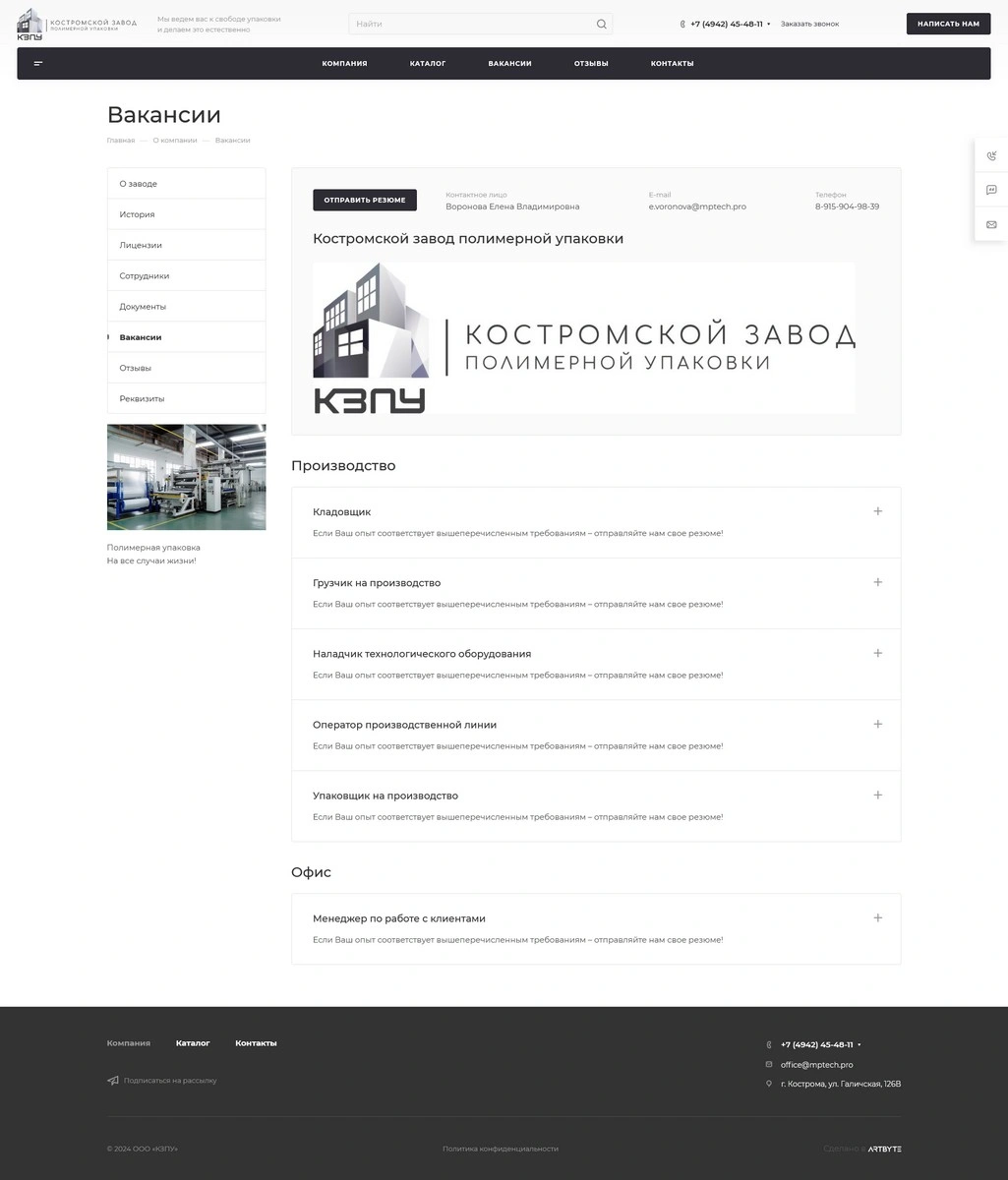Click the paper plane newsletter subscribe icon
1008x1180 pixels.
113,1081
